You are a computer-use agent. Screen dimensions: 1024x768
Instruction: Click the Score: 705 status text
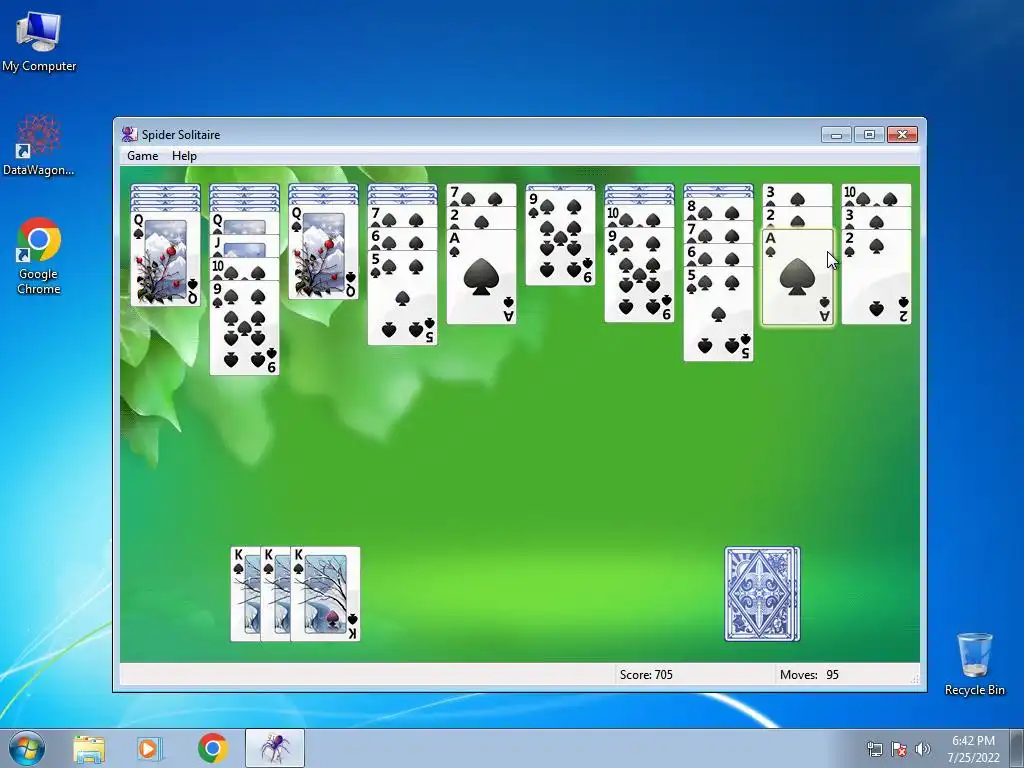646,675
